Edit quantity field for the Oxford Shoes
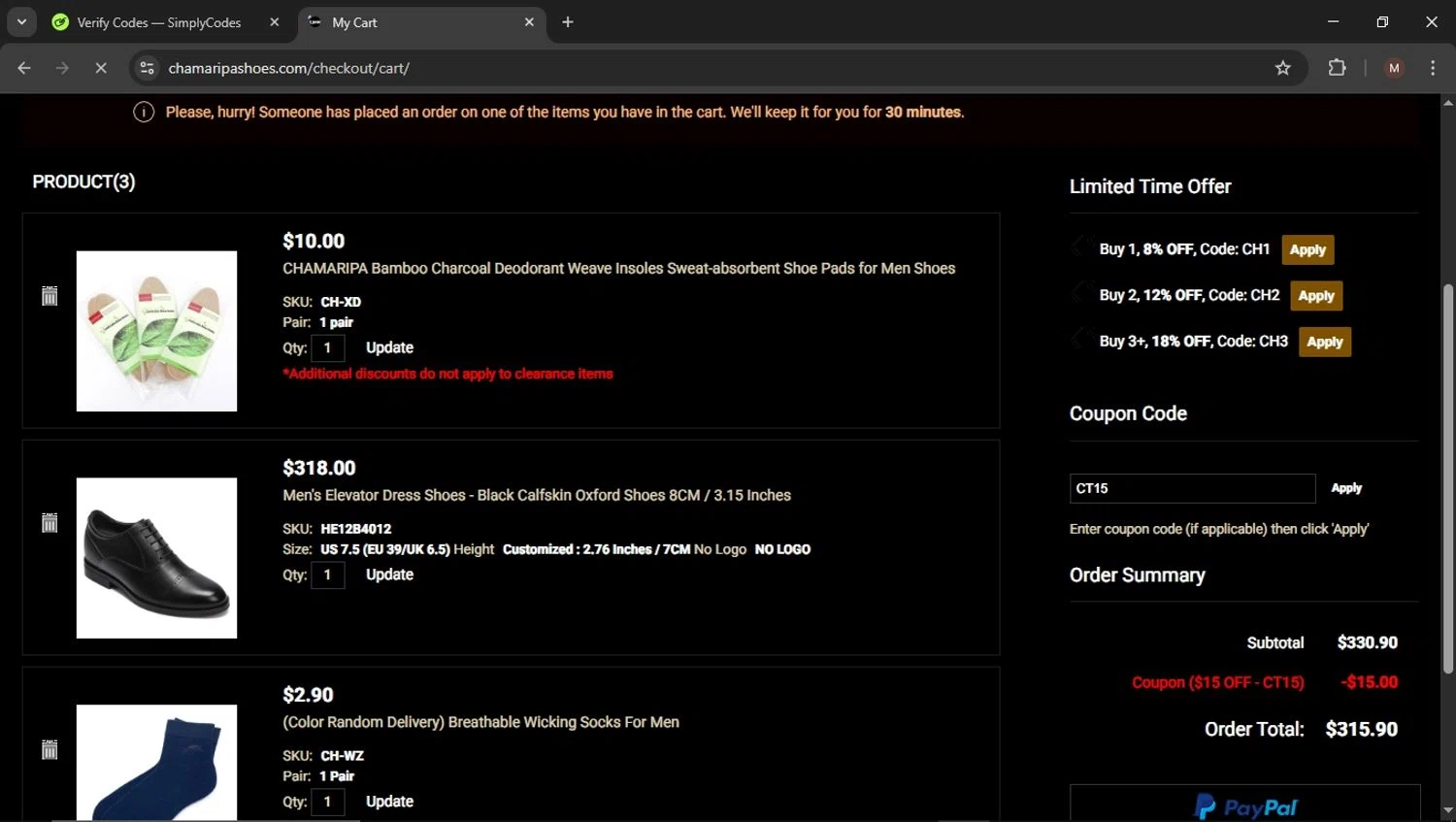 tap(328, 575)
